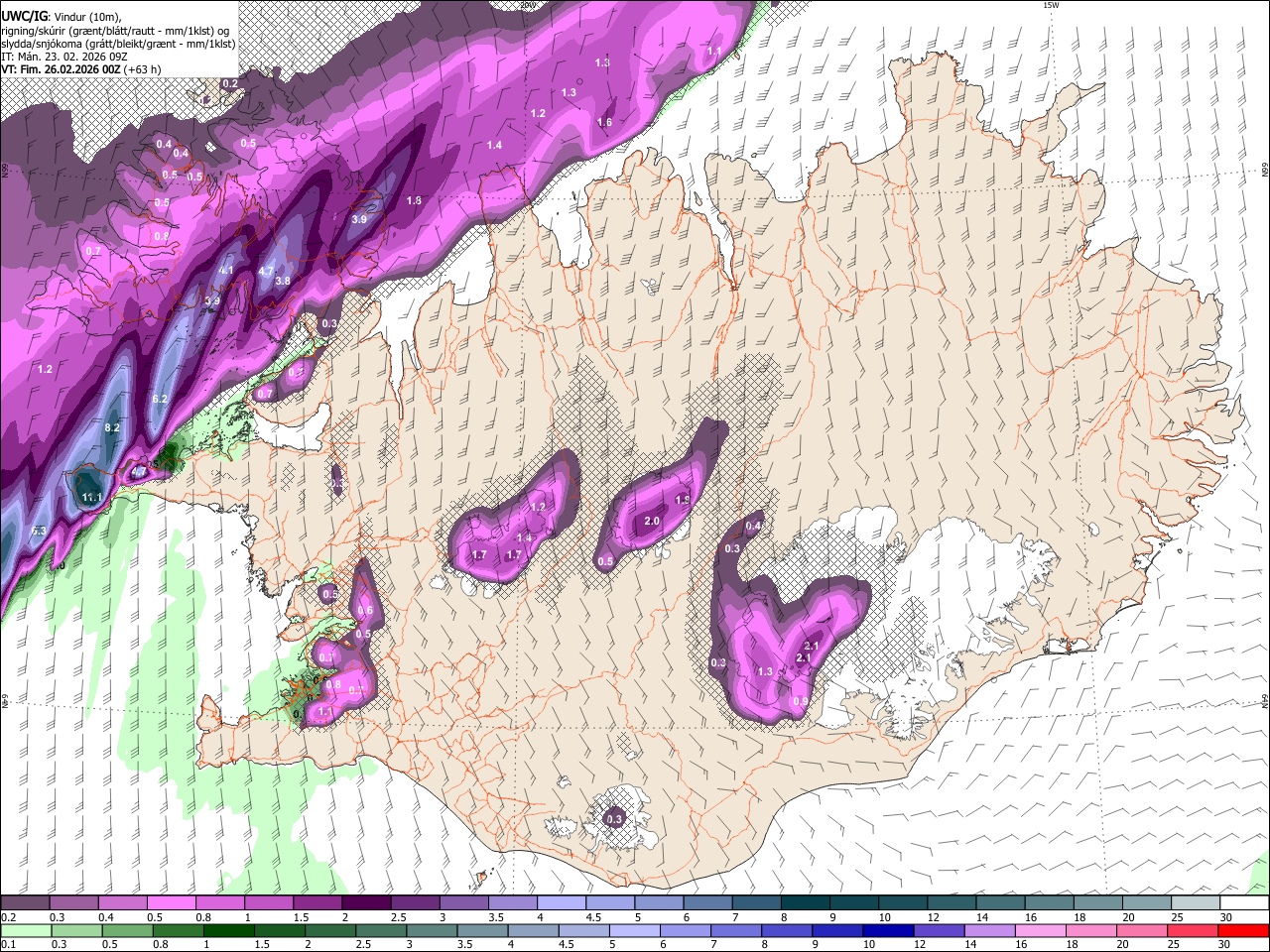This screenshot has height=952, width=1270.
Task: Click the white swatch after 30 in the top legend row
Action: pos(1244,903)
